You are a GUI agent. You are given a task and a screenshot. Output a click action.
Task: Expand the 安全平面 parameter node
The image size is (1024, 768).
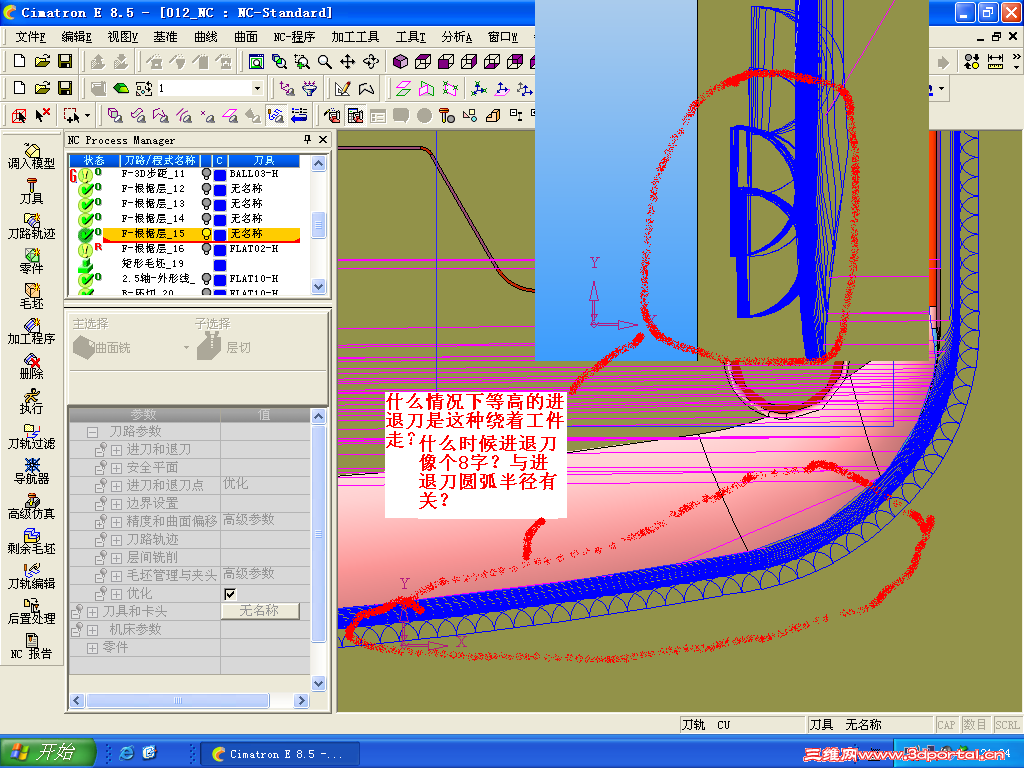tap(116, 468)
